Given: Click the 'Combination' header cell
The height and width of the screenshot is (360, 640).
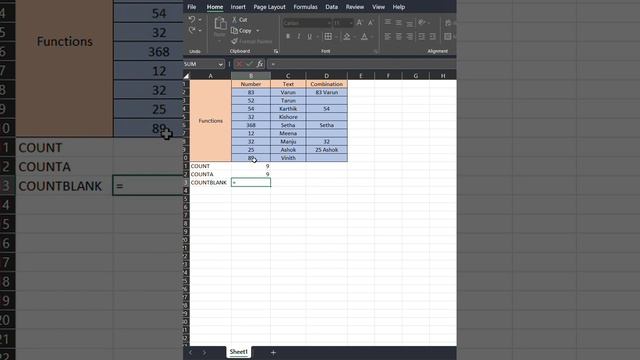Looking at the screenshot, I should pos(327,84).
